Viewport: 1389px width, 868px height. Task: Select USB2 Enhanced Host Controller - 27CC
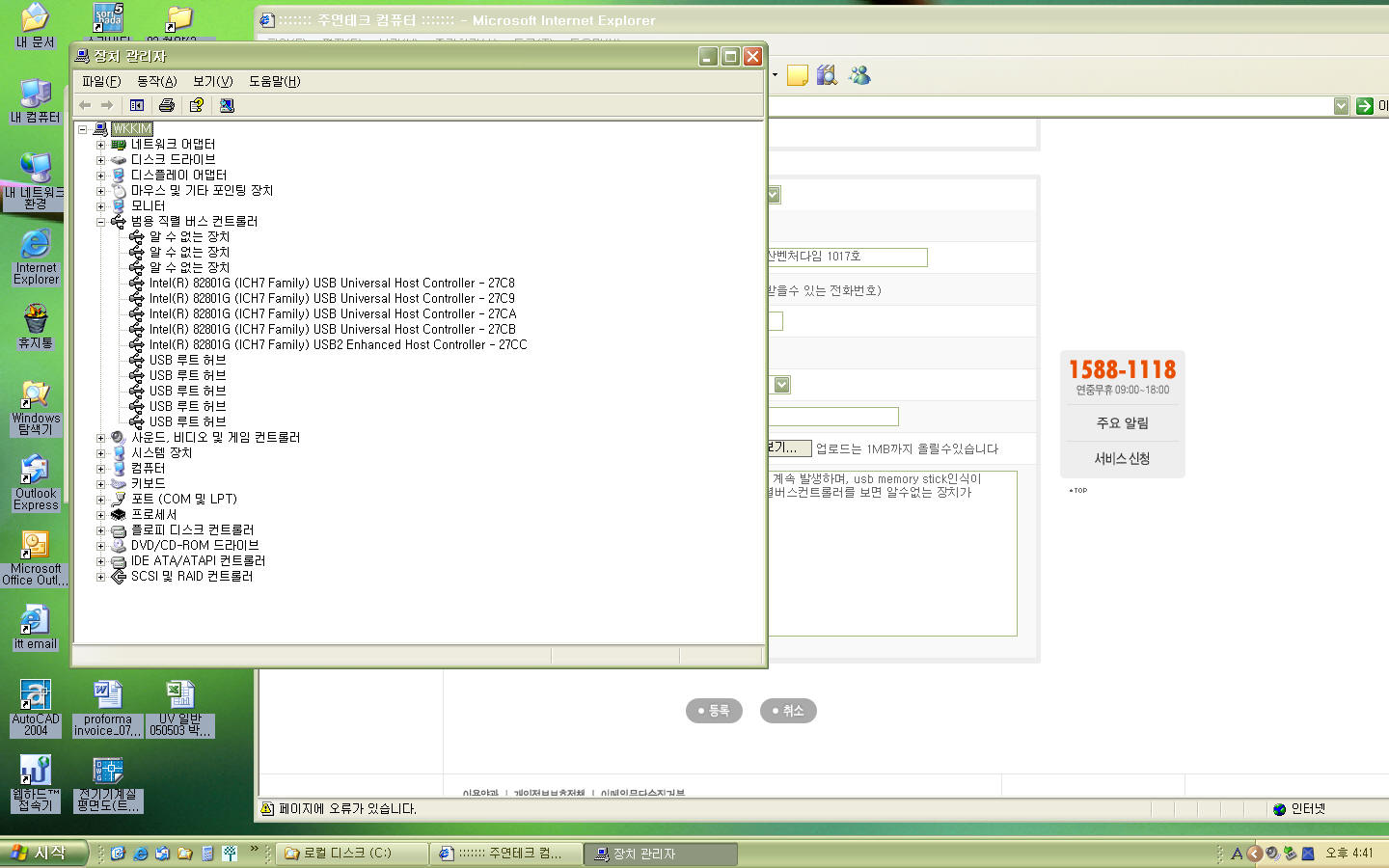coord(338,344)
